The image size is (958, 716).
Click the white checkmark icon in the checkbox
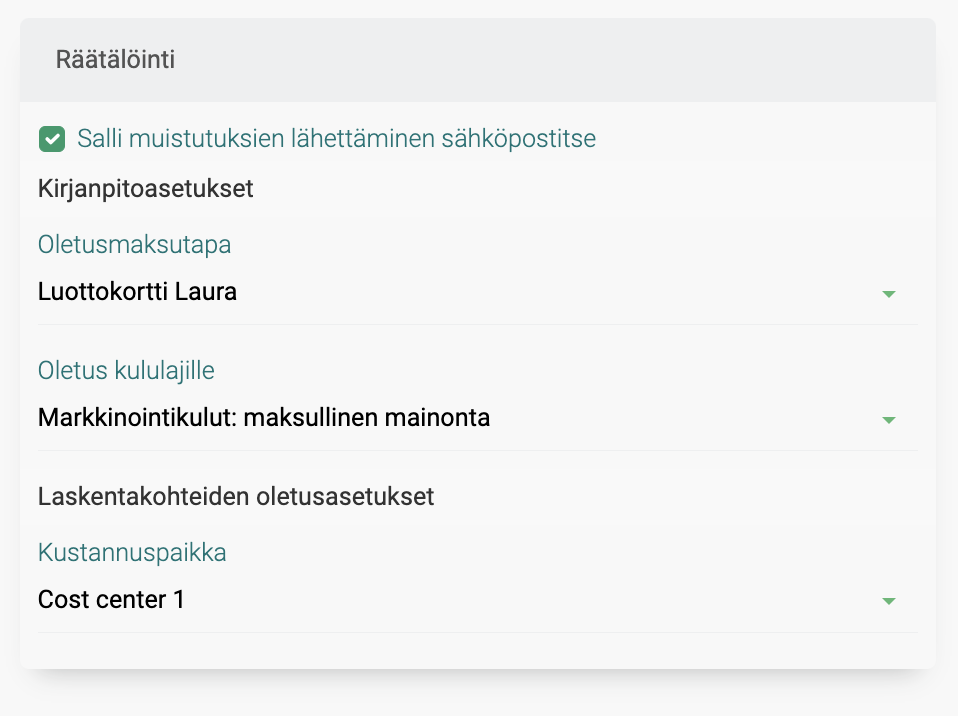(x=52, y=139)
